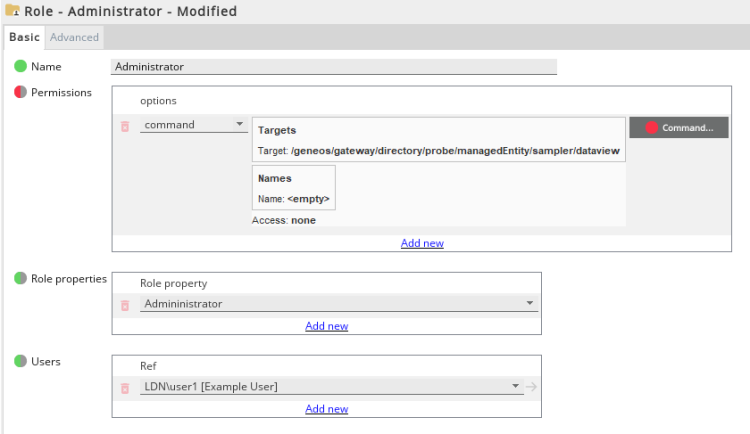Select the Basic tab
750x434 pixels.
point(24,38)
